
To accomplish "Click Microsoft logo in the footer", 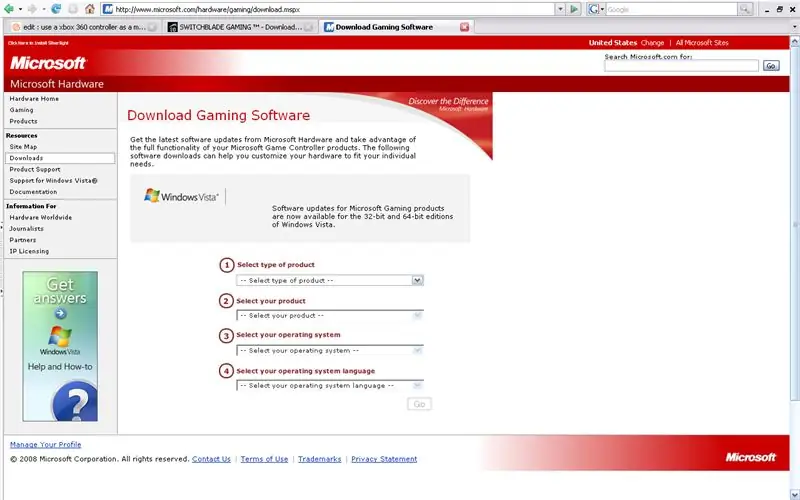I will pyautogui.click(x=751, y=457).
